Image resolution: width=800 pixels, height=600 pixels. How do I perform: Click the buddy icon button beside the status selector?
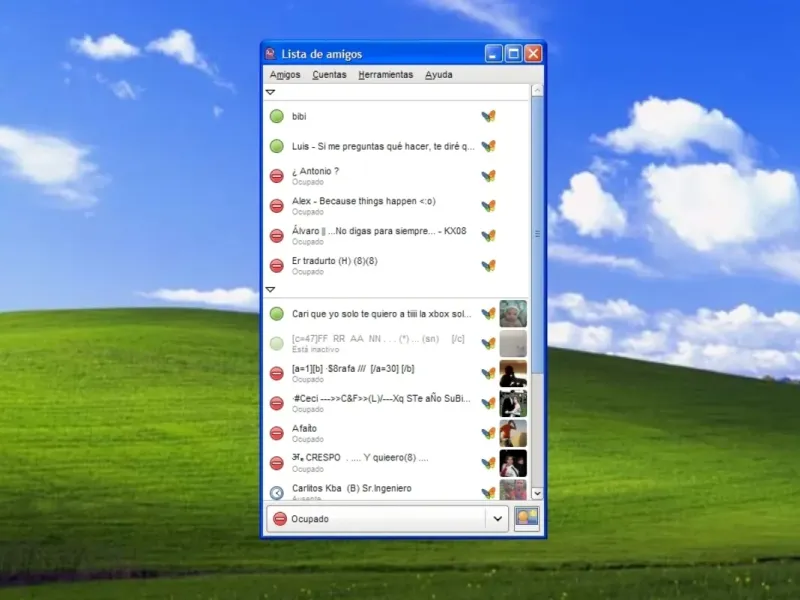click(527, 518)
